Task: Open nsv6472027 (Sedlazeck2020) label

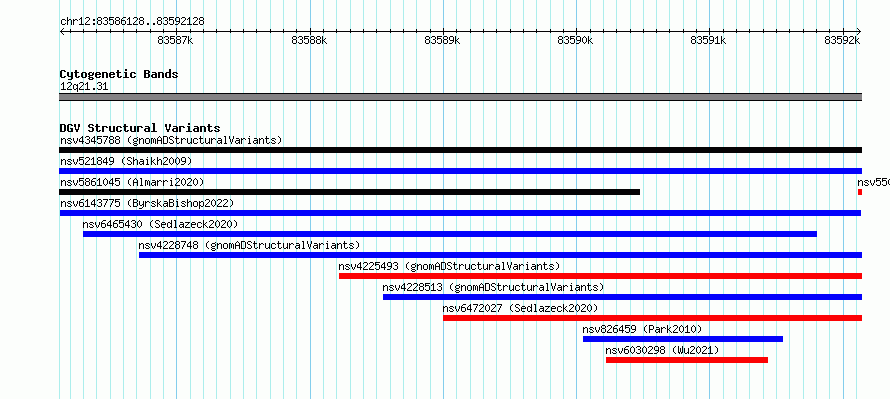Action: tap(520, 308)
